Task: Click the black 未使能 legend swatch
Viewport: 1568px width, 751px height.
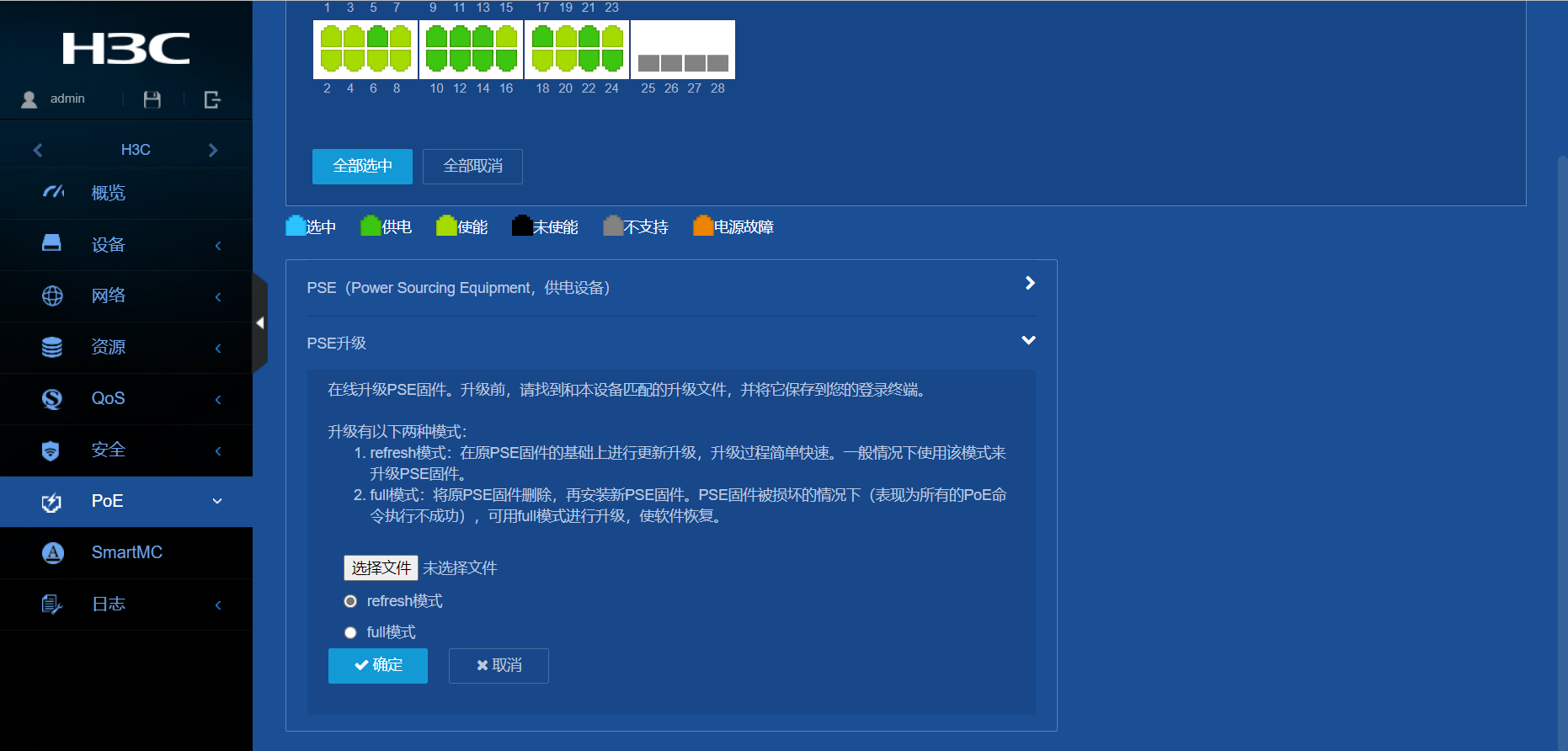Action: point(522,226)
